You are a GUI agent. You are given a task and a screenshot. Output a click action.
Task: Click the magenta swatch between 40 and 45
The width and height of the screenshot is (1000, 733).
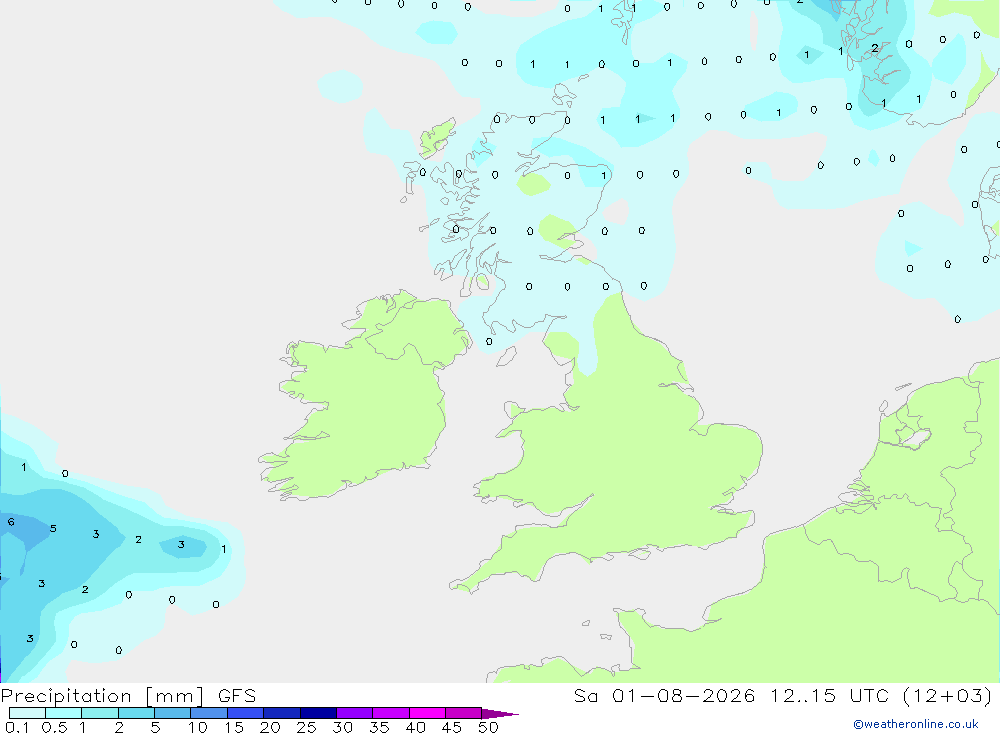427,713
